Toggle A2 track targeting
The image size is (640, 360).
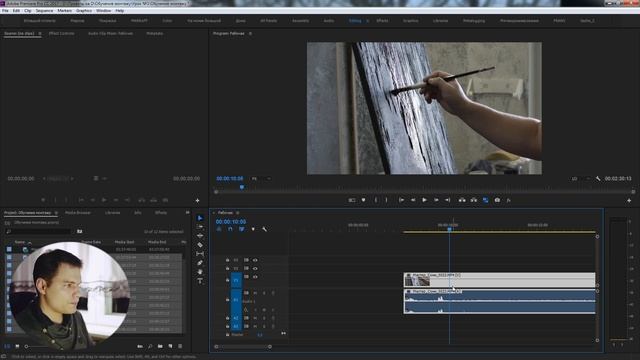point(236,318)
